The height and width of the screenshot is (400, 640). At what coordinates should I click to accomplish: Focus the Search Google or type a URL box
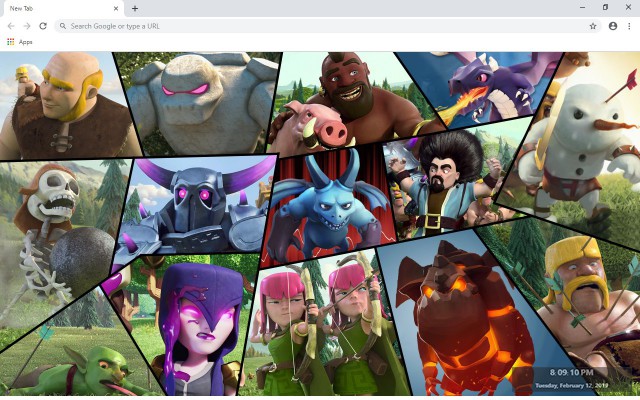coord(328,26)
